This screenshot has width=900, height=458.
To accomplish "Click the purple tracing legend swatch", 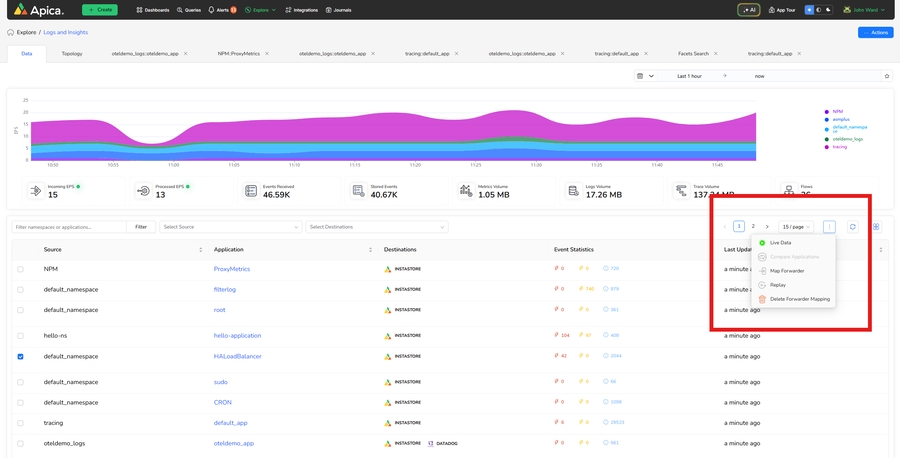I will pyautogui.click(x=827, y=147).
